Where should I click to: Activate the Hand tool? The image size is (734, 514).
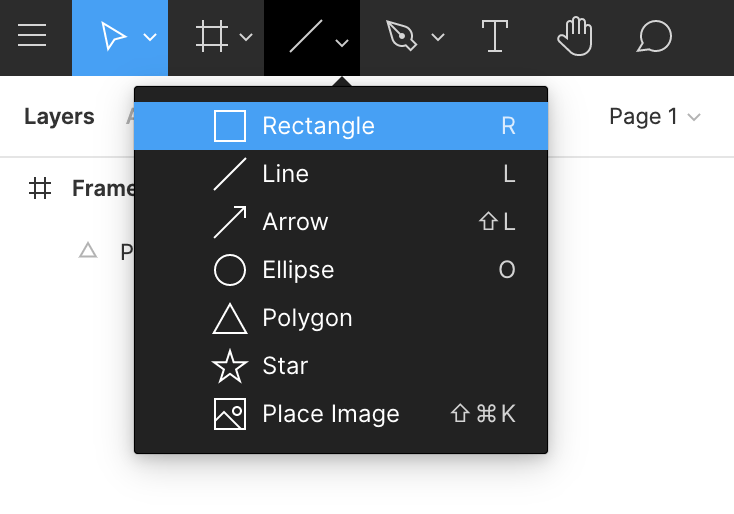[x=574, y=37]
